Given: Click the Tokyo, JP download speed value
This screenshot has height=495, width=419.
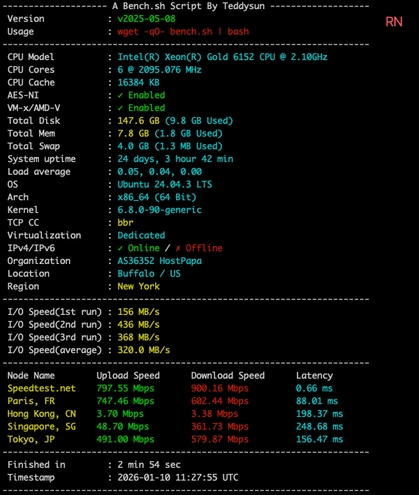Looking at the screenshot, I should coord(220,439).
